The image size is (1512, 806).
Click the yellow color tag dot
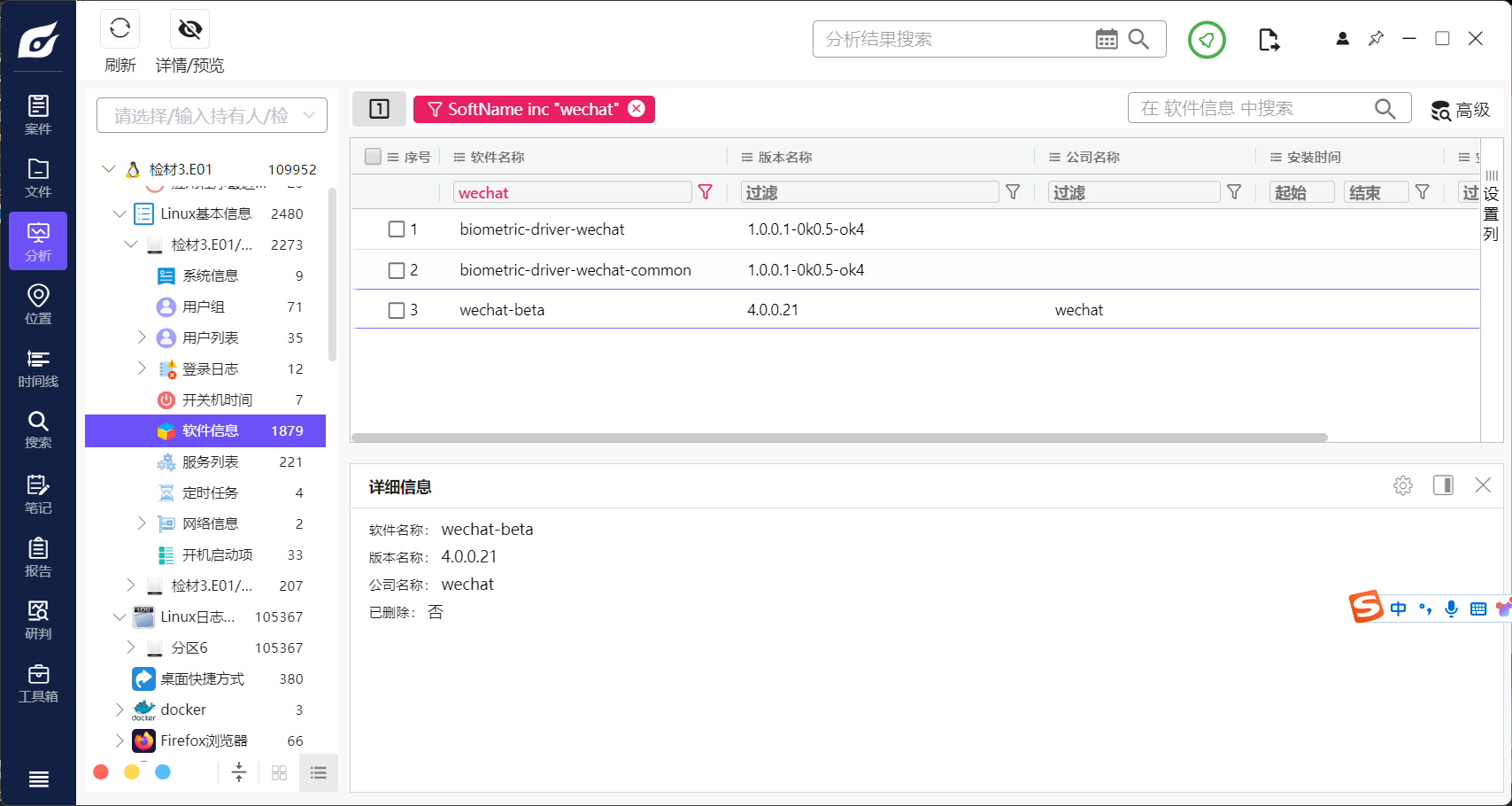(132, 772)
